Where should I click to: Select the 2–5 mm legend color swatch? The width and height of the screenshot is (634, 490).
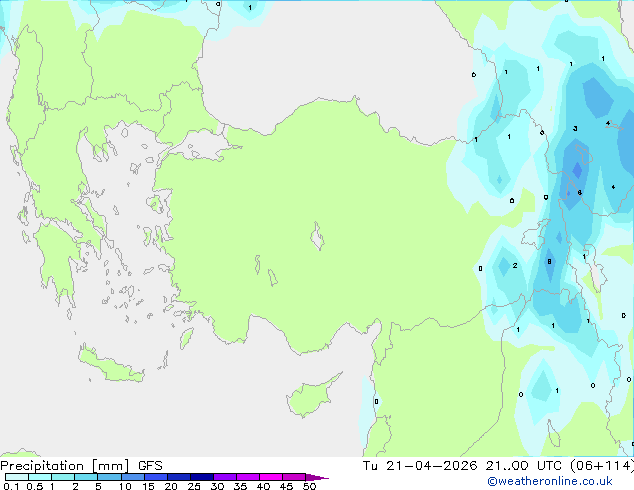pyautogui.click(x=86, y=477)
